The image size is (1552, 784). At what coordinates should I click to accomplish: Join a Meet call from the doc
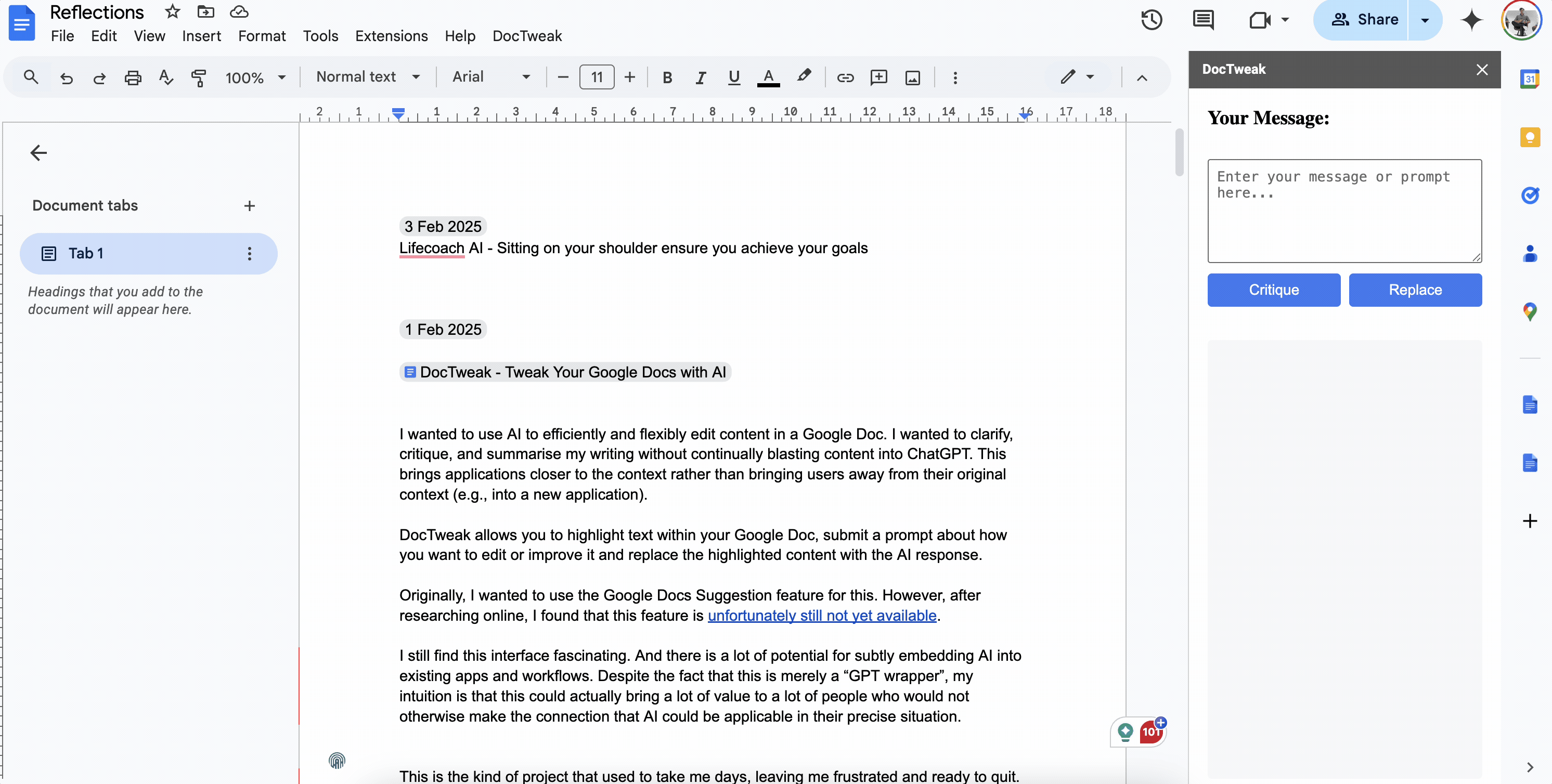pos(1259,20)
